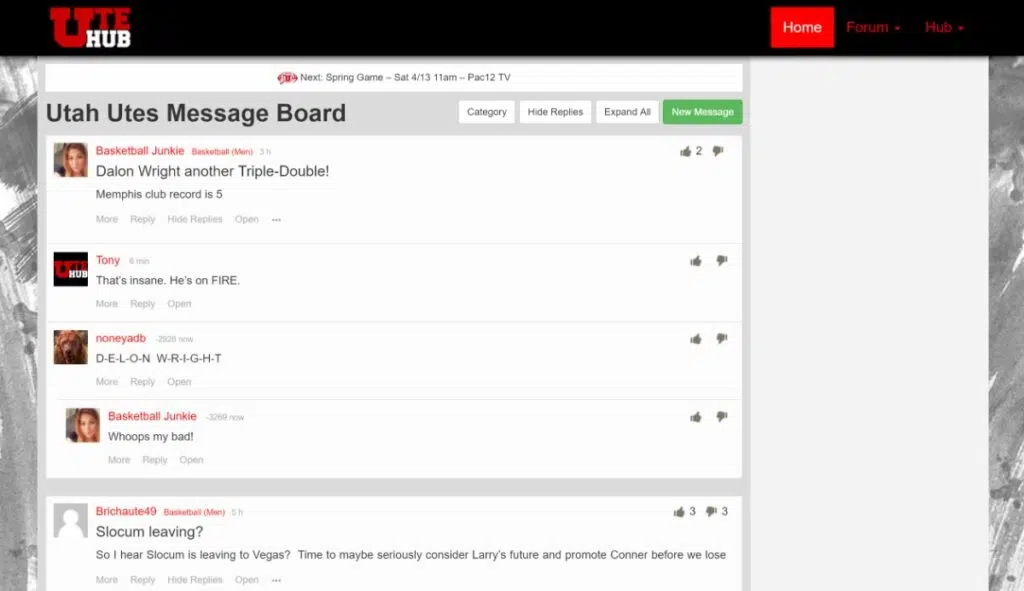Screen dimensions: 1024x591
Task: Thumbs up Basketball Junkie's Whoops reply
Action: click(x=695, y=416)
